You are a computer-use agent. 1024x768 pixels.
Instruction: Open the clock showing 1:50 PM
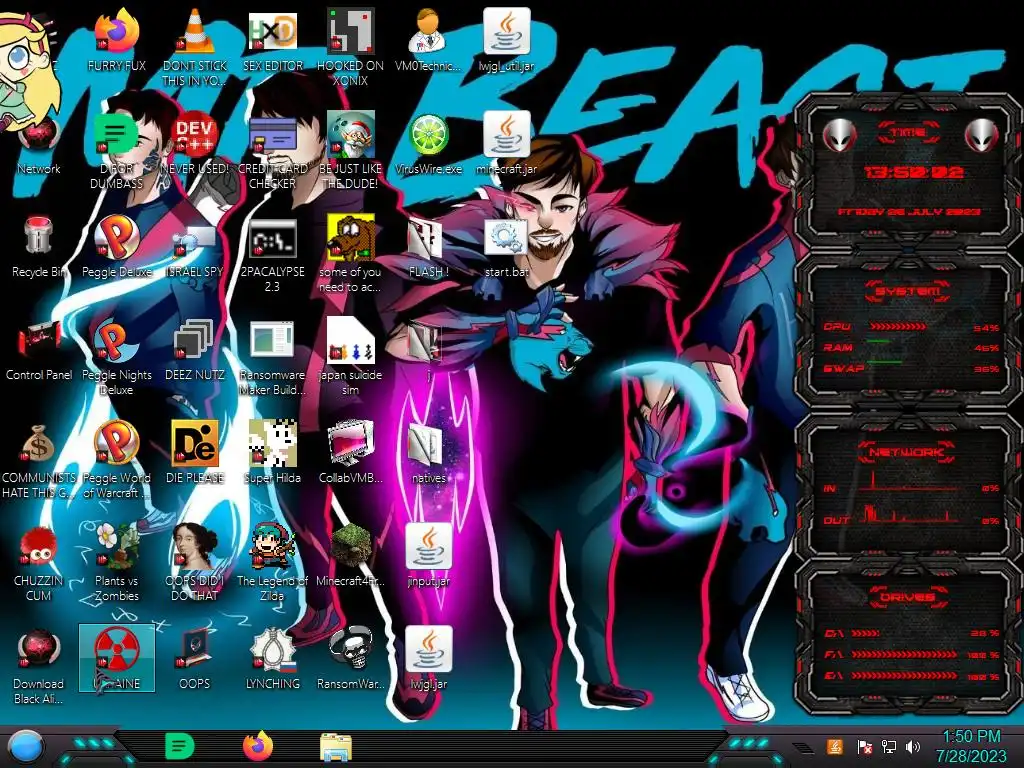coord(971,746)
